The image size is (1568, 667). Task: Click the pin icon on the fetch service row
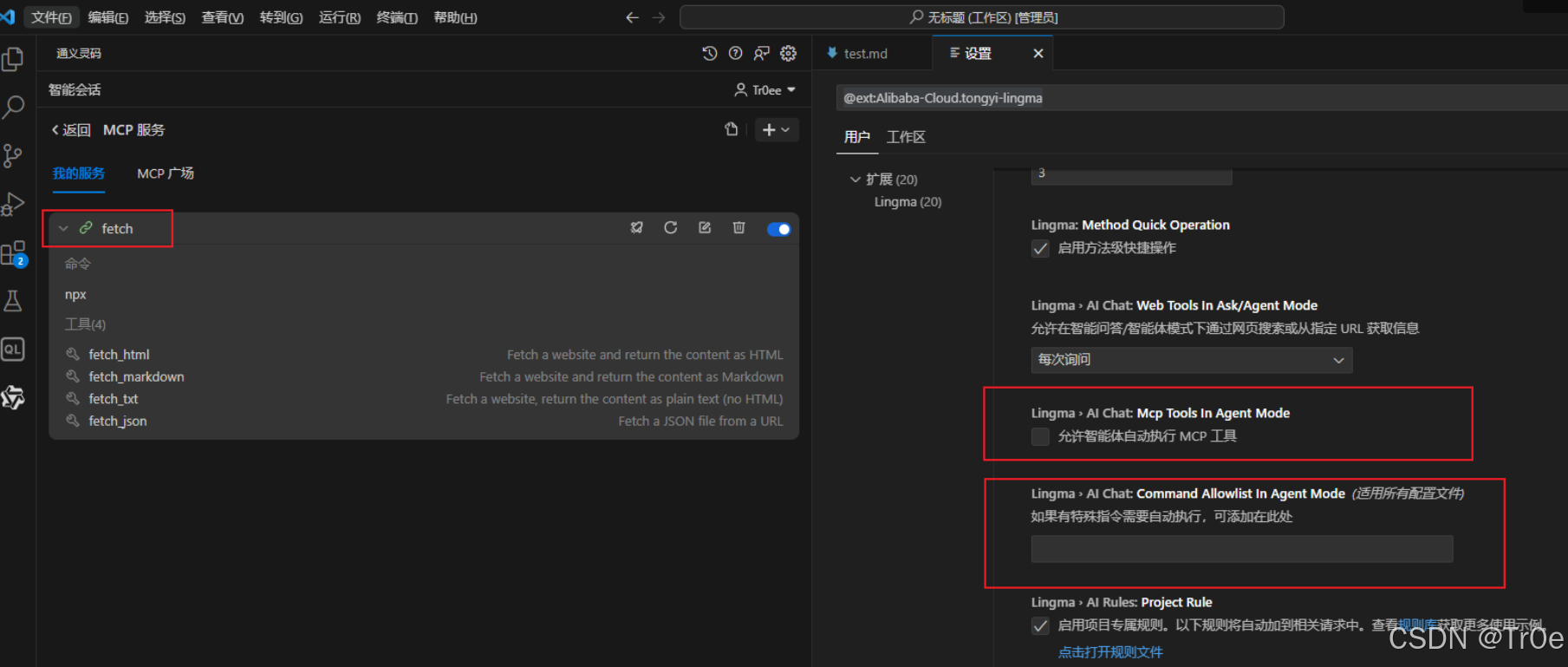click(637, 228)
